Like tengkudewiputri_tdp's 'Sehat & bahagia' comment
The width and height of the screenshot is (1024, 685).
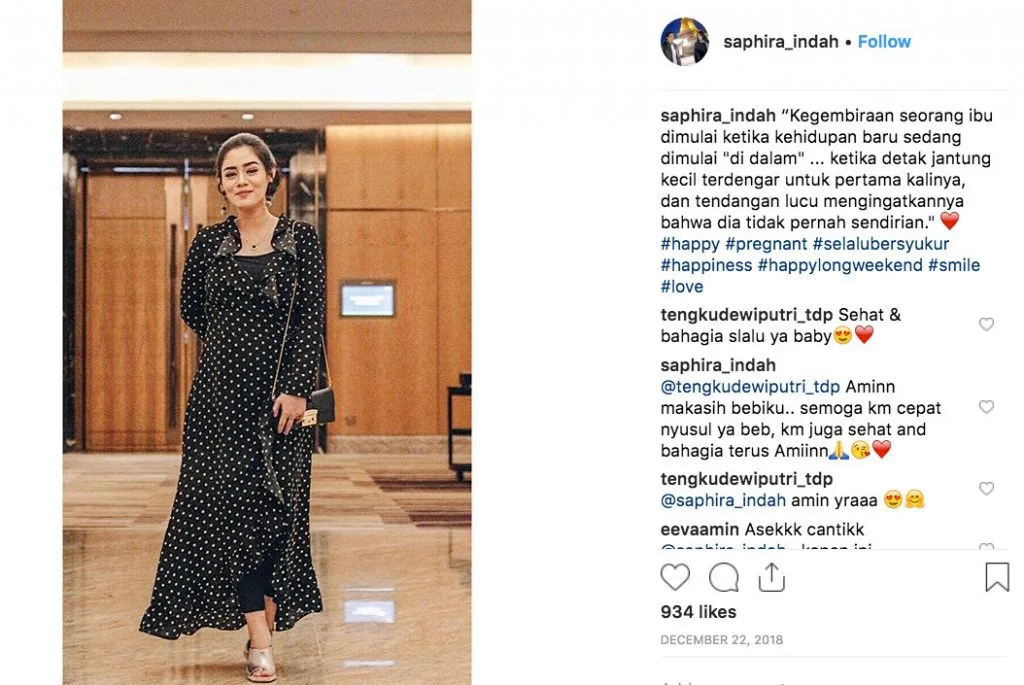pyautogui.click(x=986, y=325)
